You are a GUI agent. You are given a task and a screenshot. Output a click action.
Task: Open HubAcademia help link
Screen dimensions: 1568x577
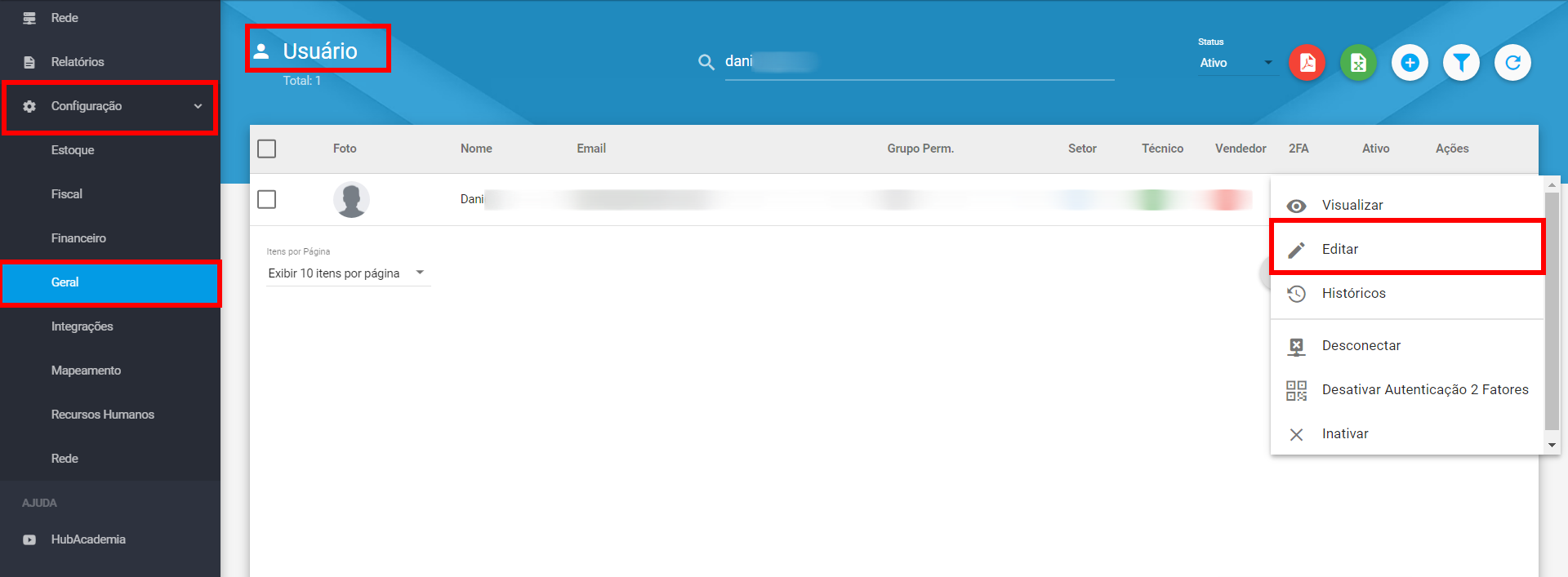click(110, 539)
